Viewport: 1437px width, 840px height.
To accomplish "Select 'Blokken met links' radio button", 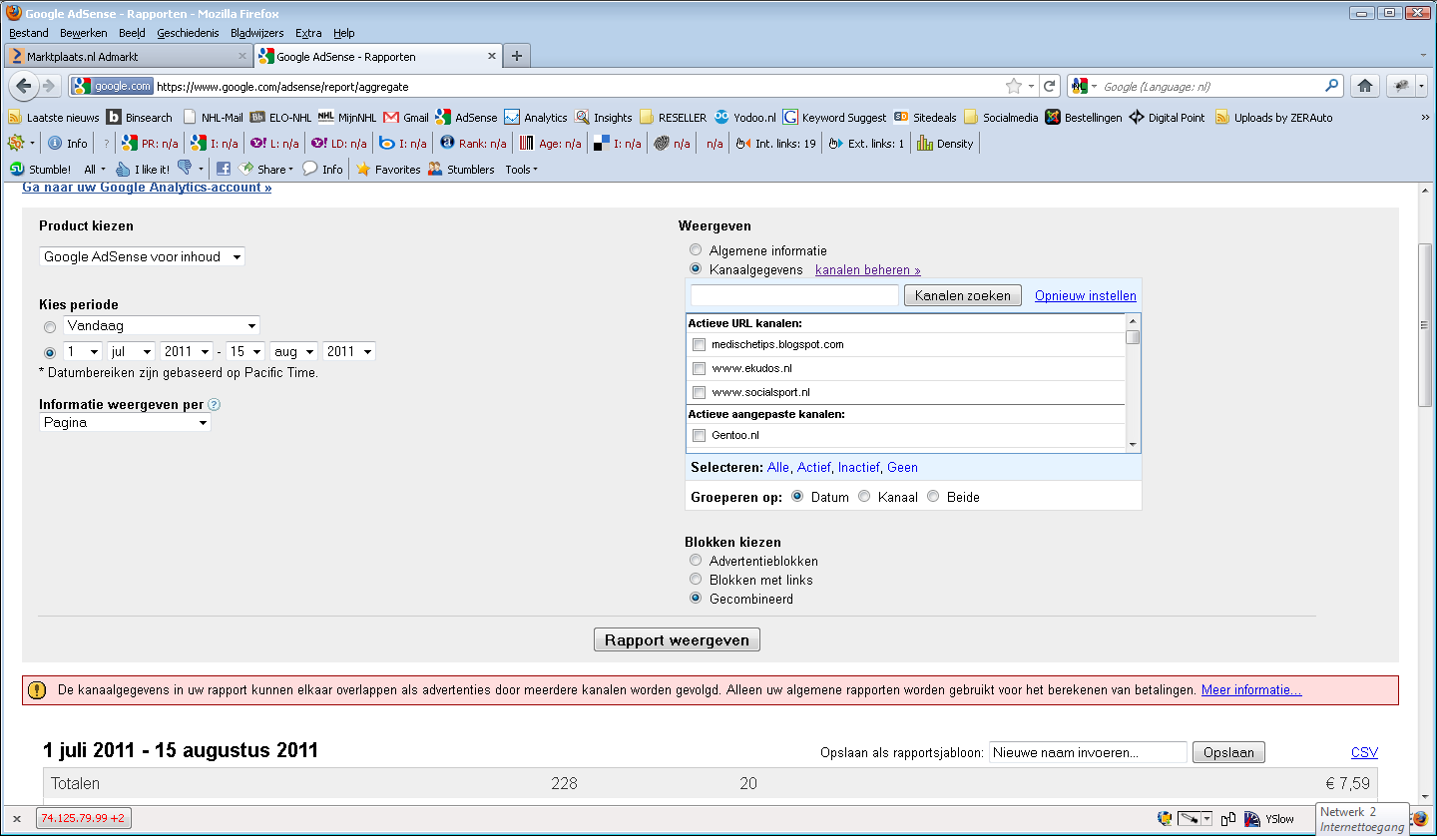I will tap(696, 579).
